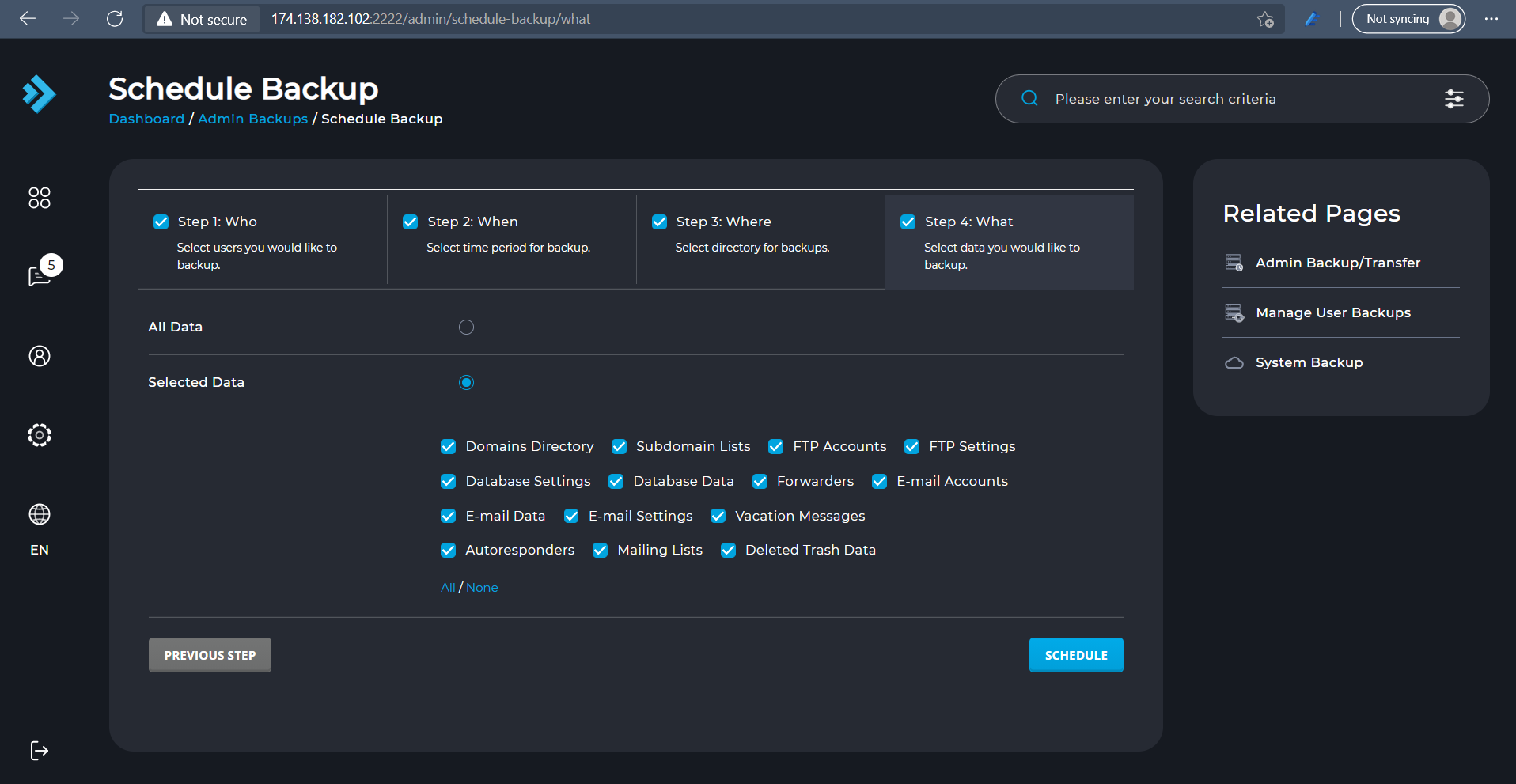Click the System Backup cloud icon
This screenshot has width=1516, height=784.
[x=1234, y=362]
